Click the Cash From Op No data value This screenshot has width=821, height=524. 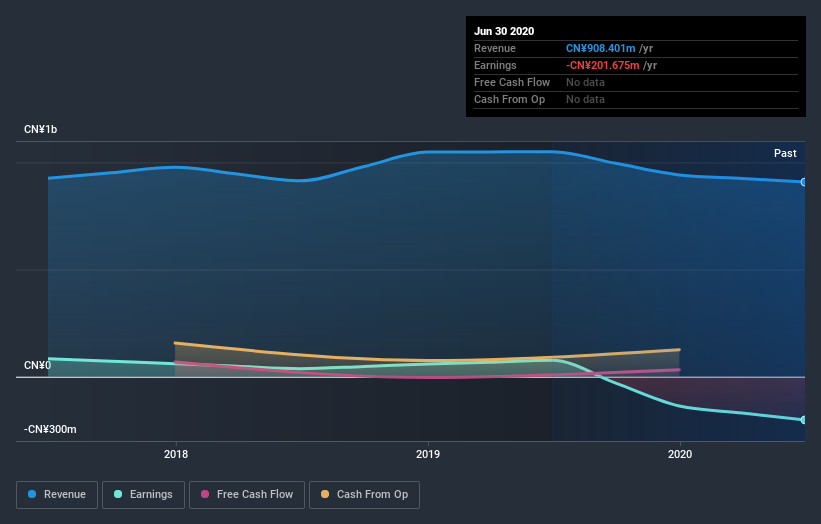(x=585, y=99)
